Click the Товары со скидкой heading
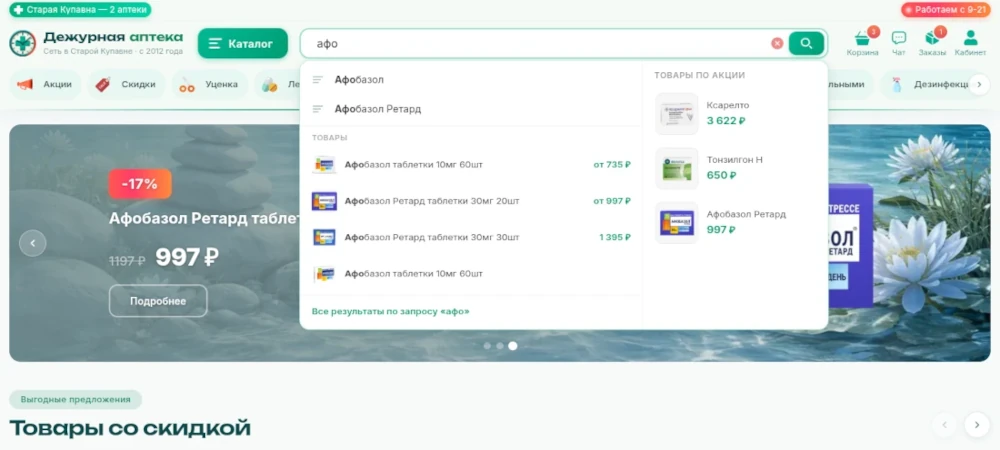 point(130,428)
